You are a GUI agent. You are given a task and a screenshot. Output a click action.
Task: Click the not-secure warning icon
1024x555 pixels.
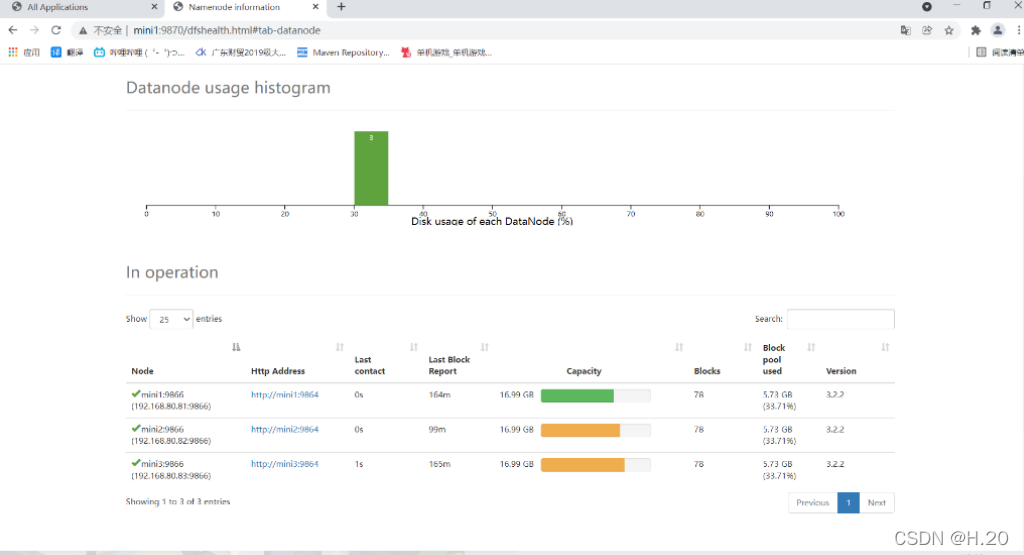(x=83, y=31)
